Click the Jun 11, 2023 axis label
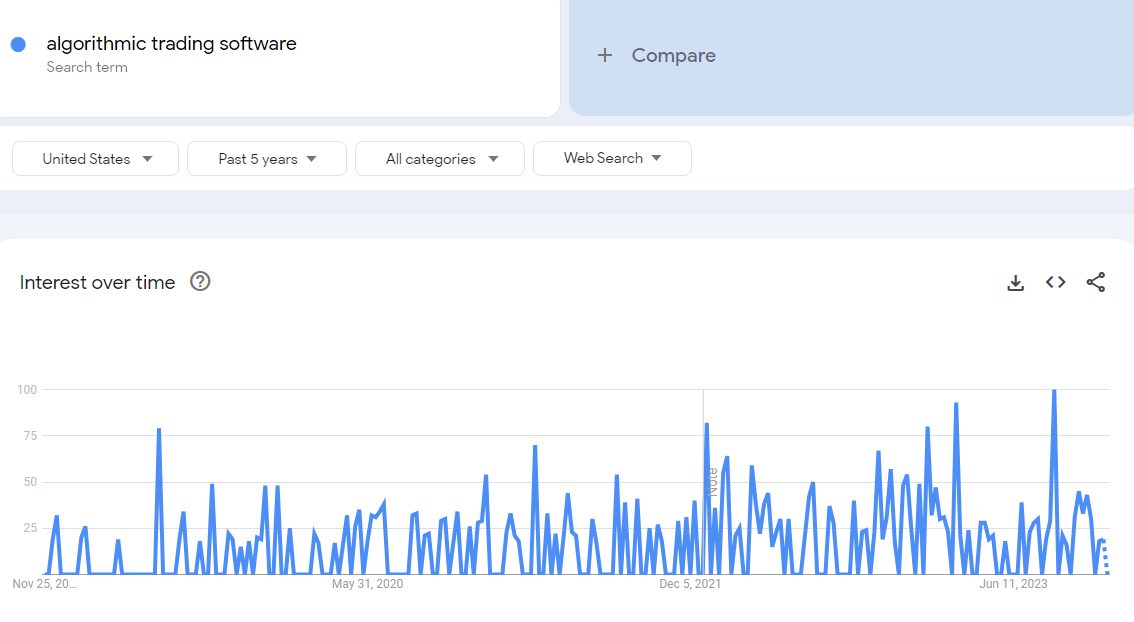 (x=1013, y=584)
